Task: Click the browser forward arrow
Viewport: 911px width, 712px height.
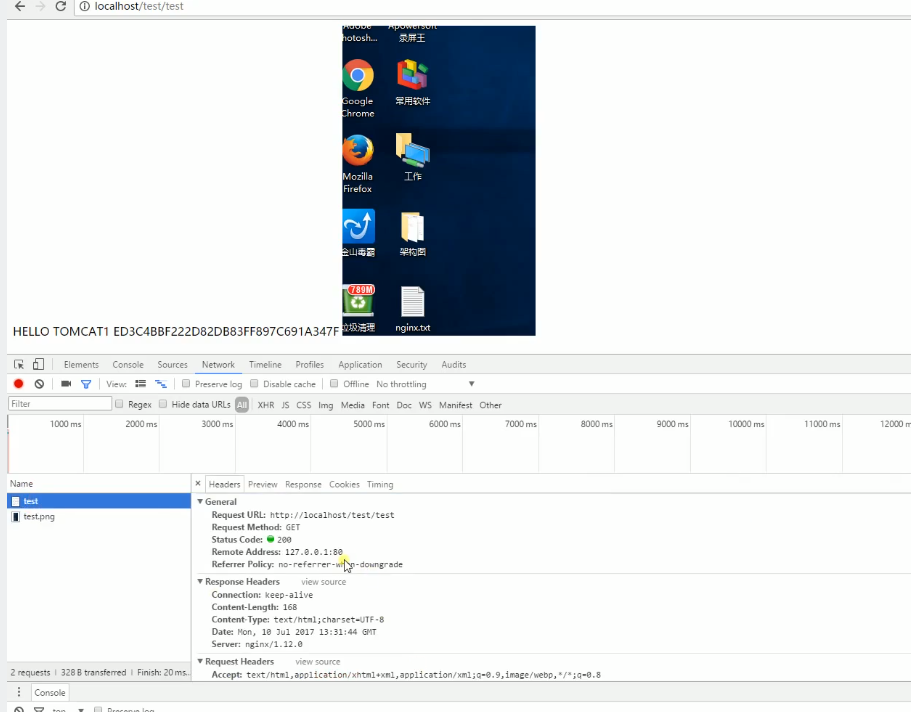Action: [40, 6]
